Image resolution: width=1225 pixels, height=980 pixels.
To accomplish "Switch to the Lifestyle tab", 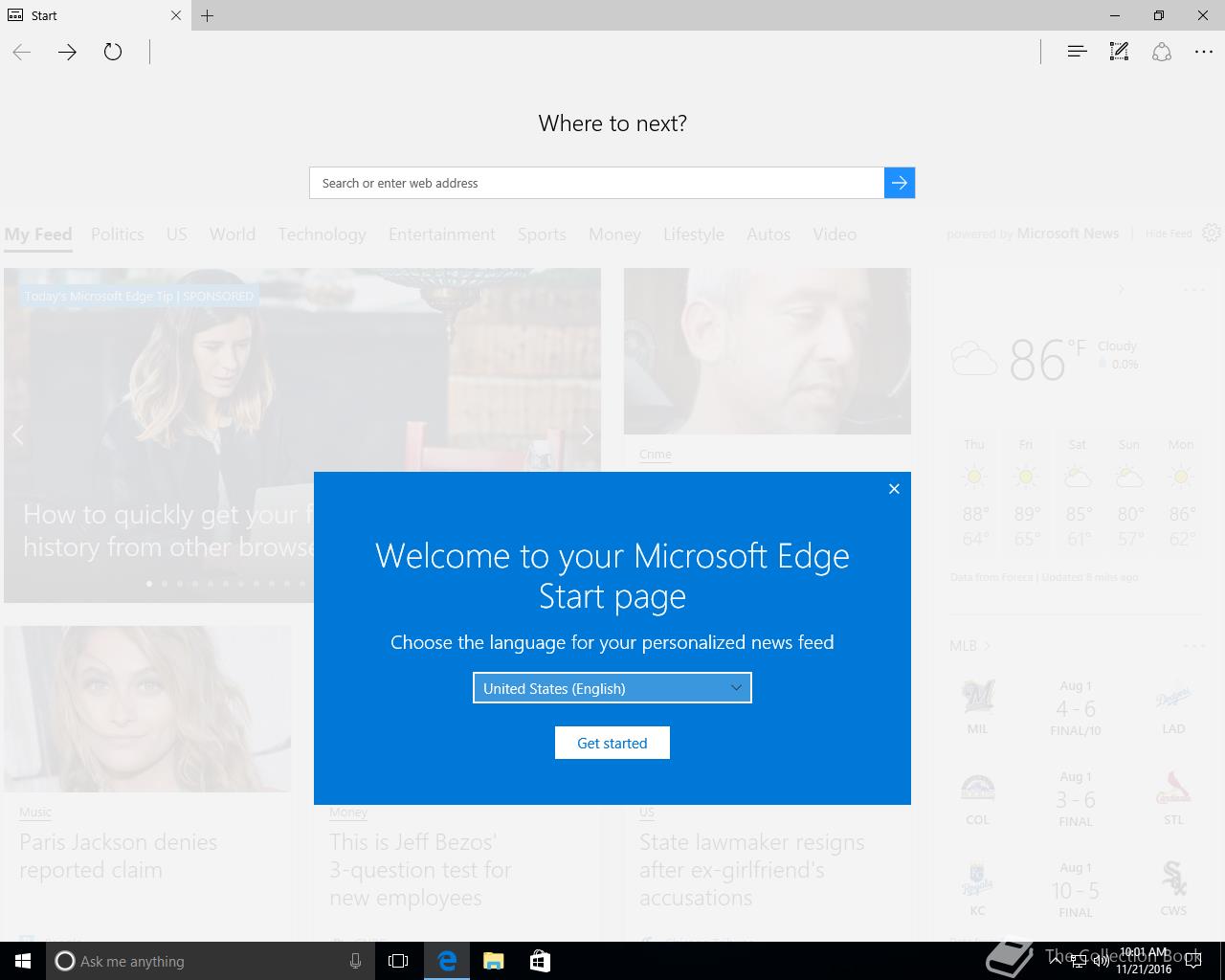I will point(694,234).
